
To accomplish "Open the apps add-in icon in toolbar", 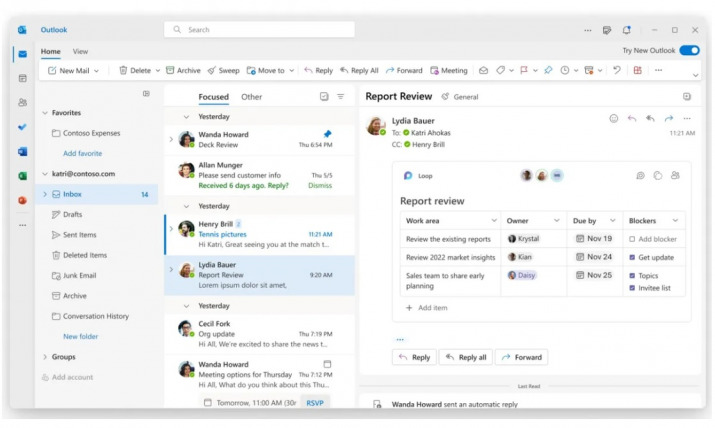I will point(637,70).
